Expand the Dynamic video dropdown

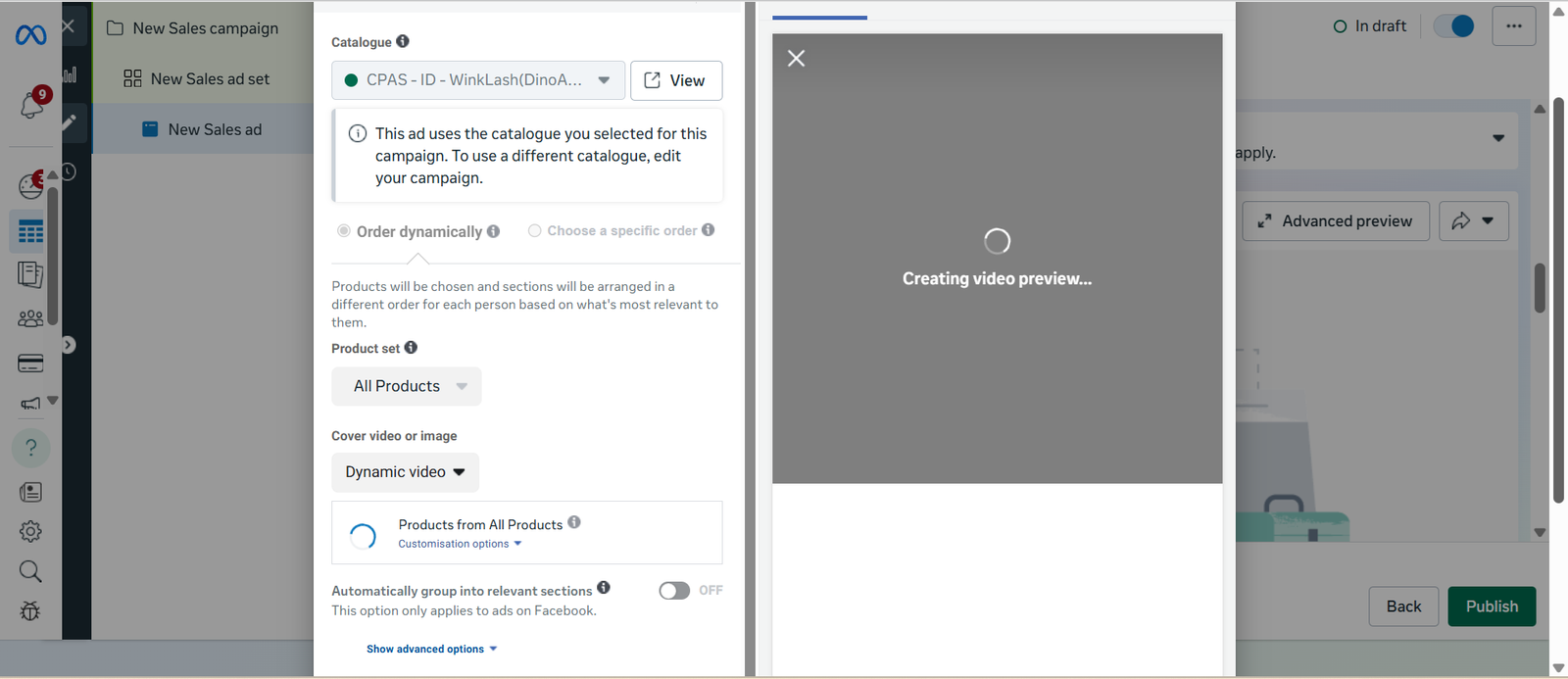coord(405,472)
